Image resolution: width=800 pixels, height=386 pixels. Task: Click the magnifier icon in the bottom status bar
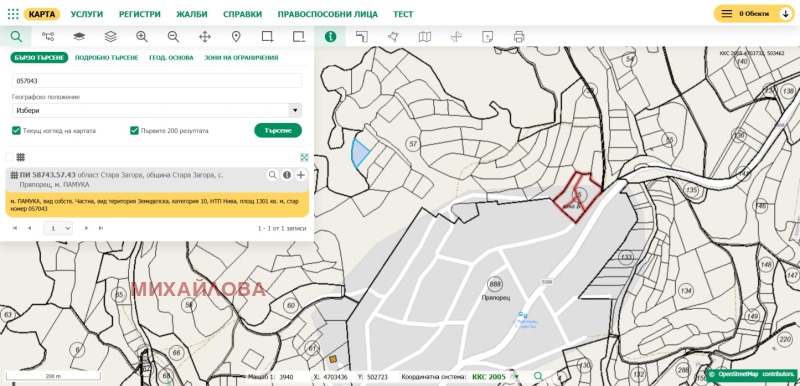pos(538,376)
